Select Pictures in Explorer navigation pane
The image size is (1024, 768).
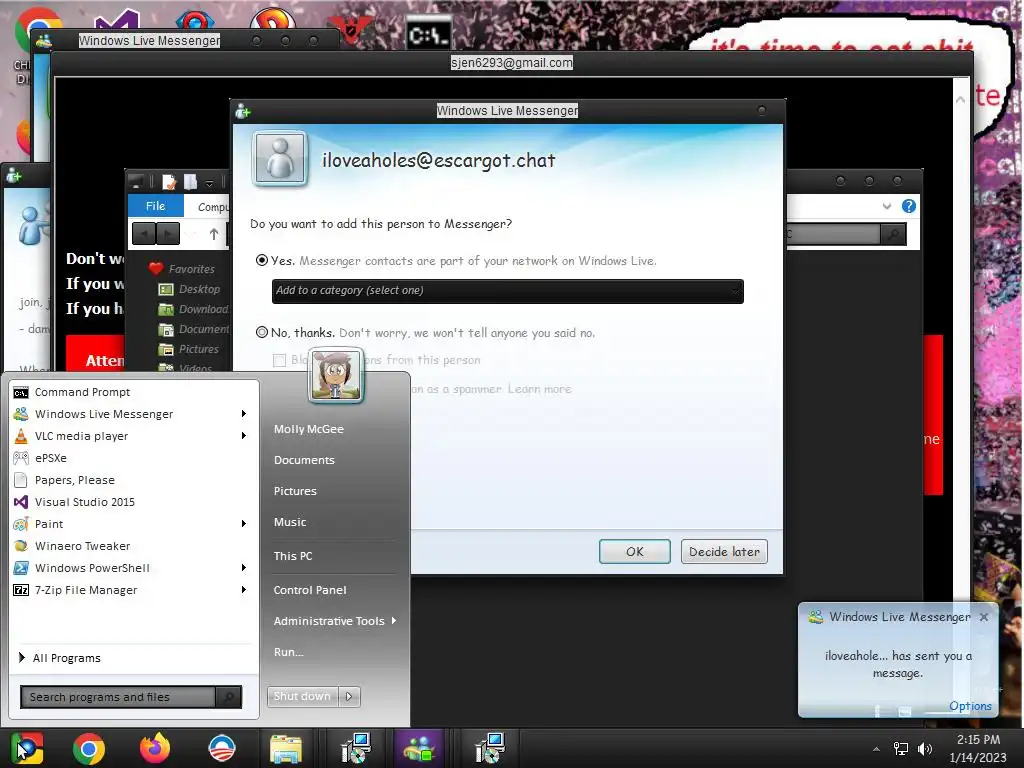(199, 349)
